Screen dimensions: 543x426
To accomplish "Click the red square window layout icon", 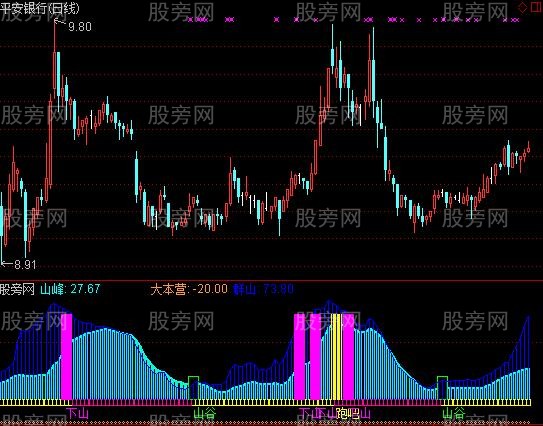I will (x=536, y=7).
